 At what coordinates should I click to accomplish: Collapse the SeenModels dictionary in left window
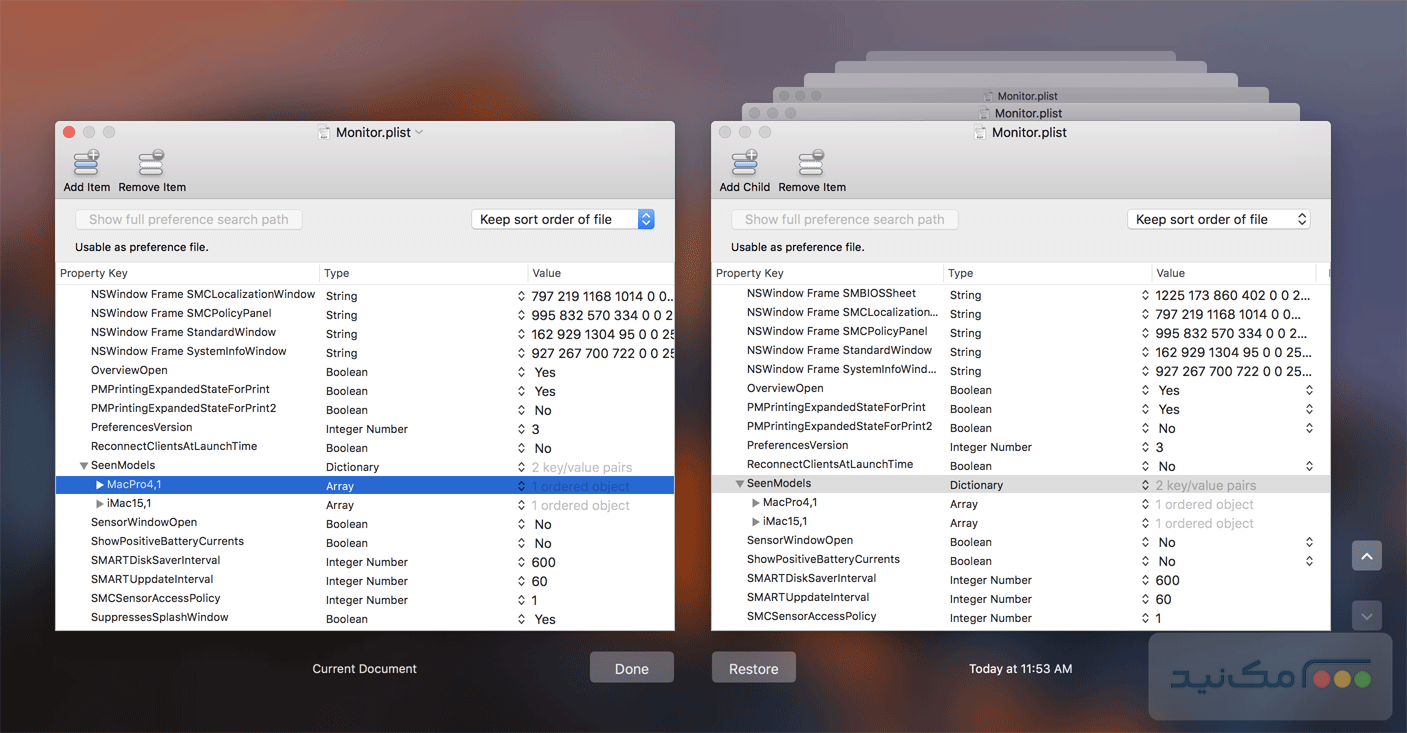point(84,465)
